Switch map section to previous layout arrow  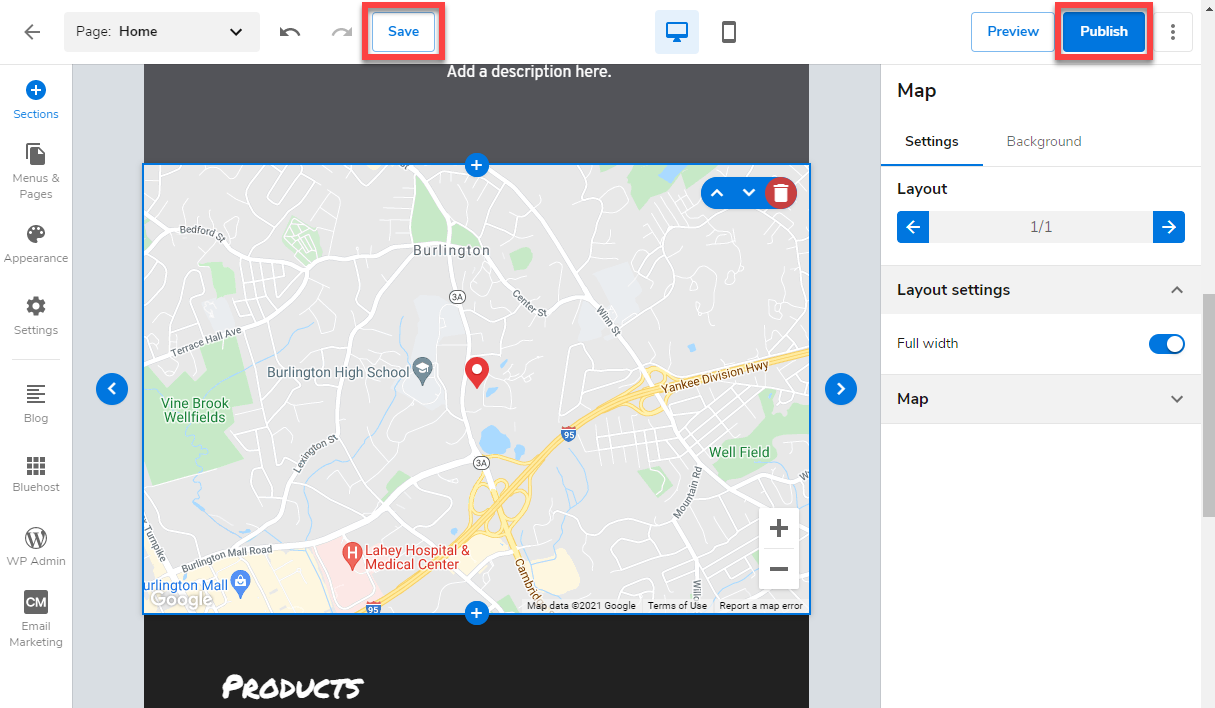(112, 389)
